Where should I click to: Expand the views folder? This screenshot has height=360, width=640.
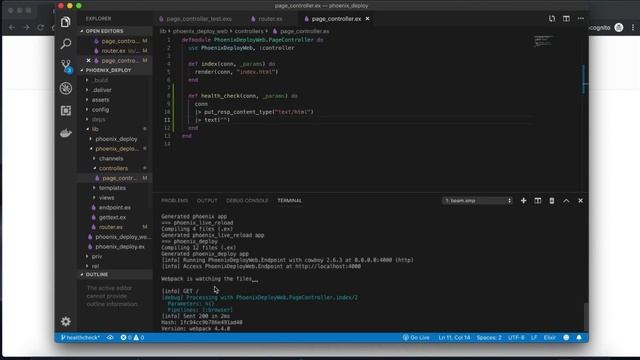point(107,198)
